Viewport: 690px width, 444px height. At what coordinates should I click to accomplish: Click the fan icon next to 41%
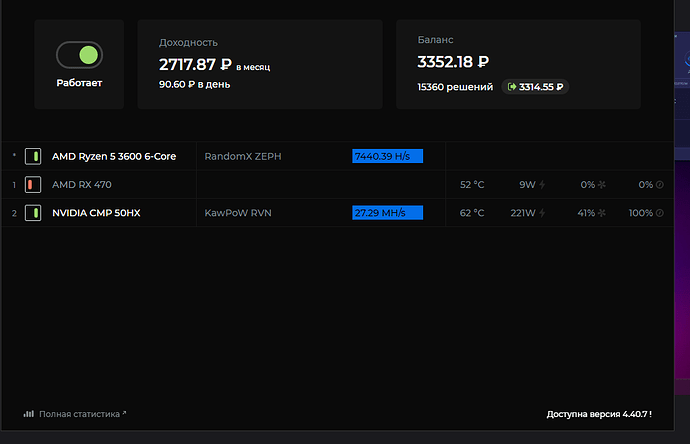[x=600, y=213]
